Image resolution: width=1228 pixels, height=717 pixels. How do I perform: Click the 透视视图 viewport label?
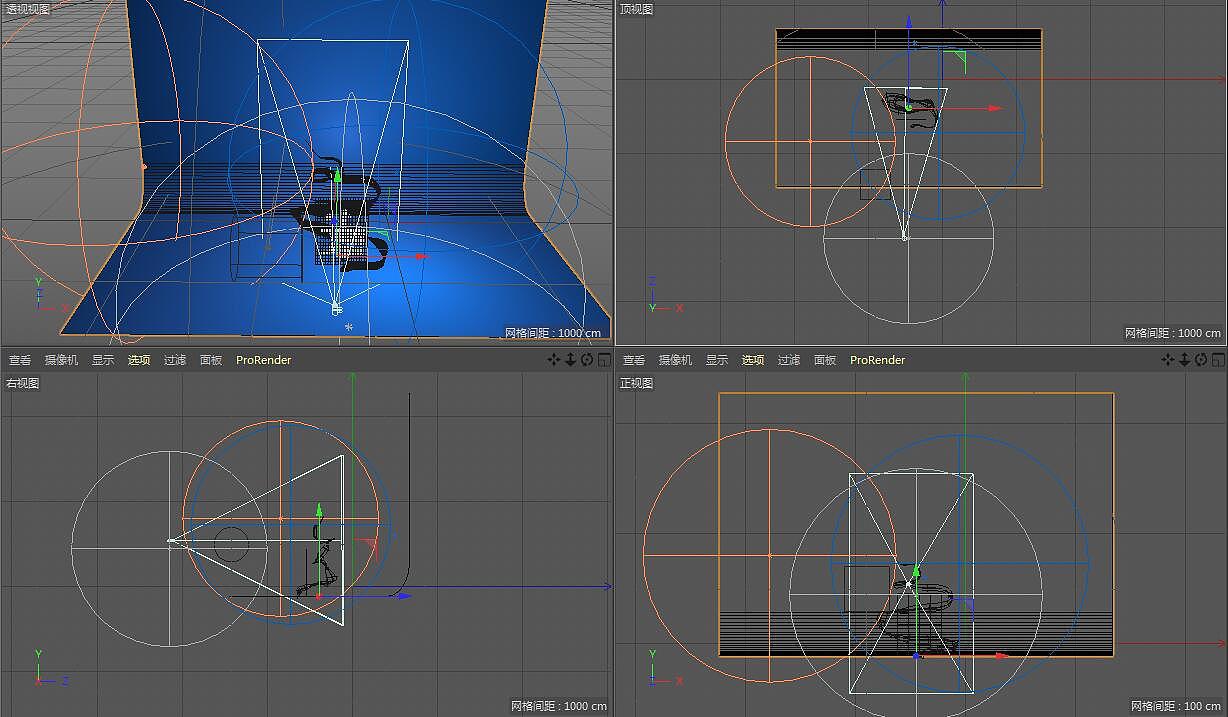27,9
